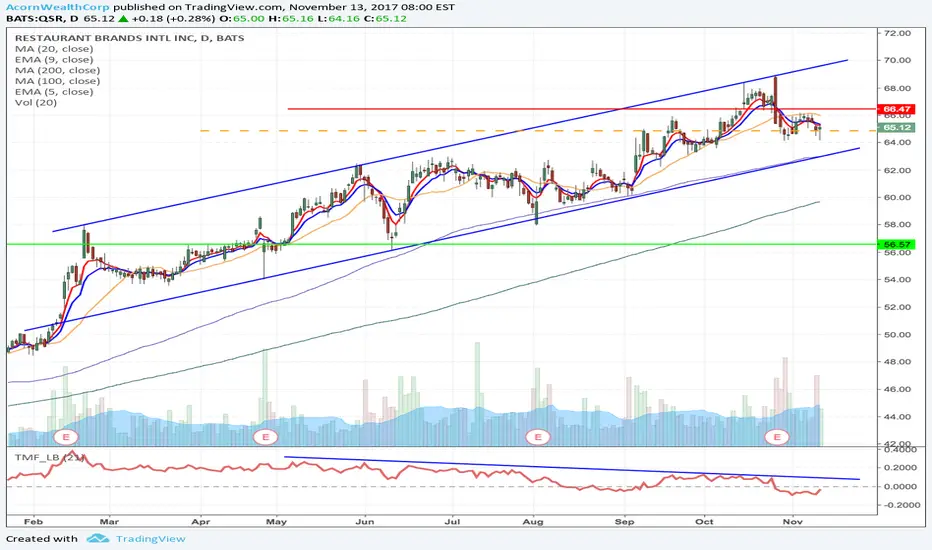Screen dimensions: 932x550
Task: Click the May label on time axis
Action: (276, 522)
